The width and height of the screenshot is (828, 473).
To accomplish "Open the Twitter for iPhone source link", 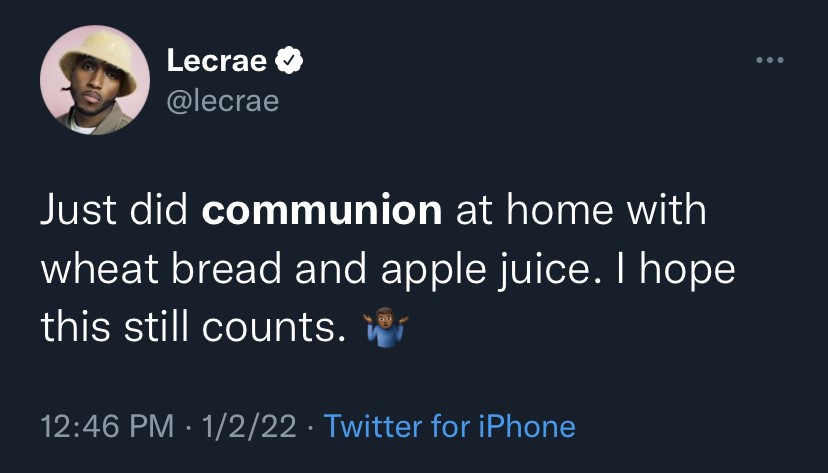I will click(x=450, y=427).
